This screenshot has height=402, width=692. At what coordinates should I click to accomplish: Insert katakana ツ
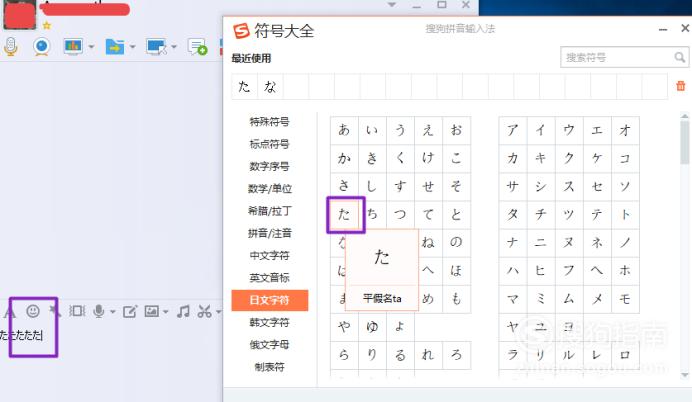pos(569,214)
